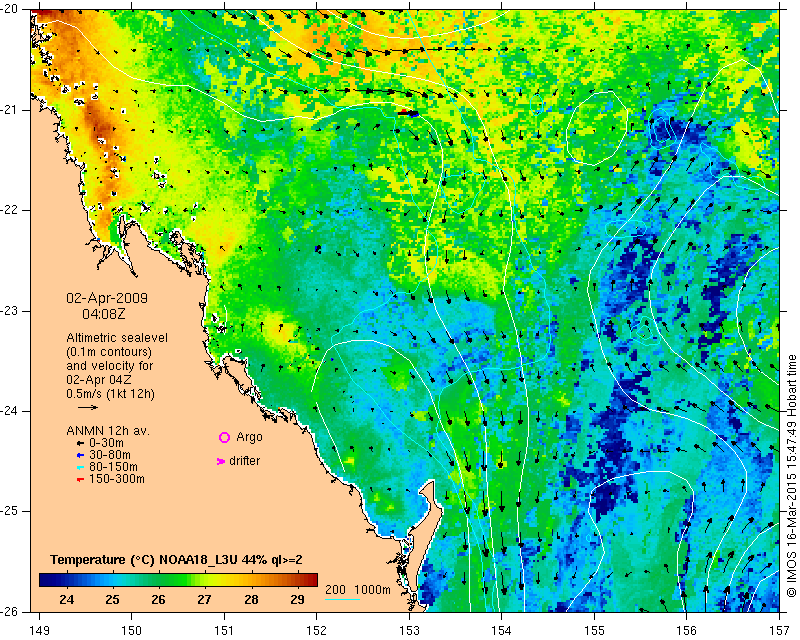Click the latitude axis label -24
This screenshot has height=640, width=800.
tap(8, 411)
